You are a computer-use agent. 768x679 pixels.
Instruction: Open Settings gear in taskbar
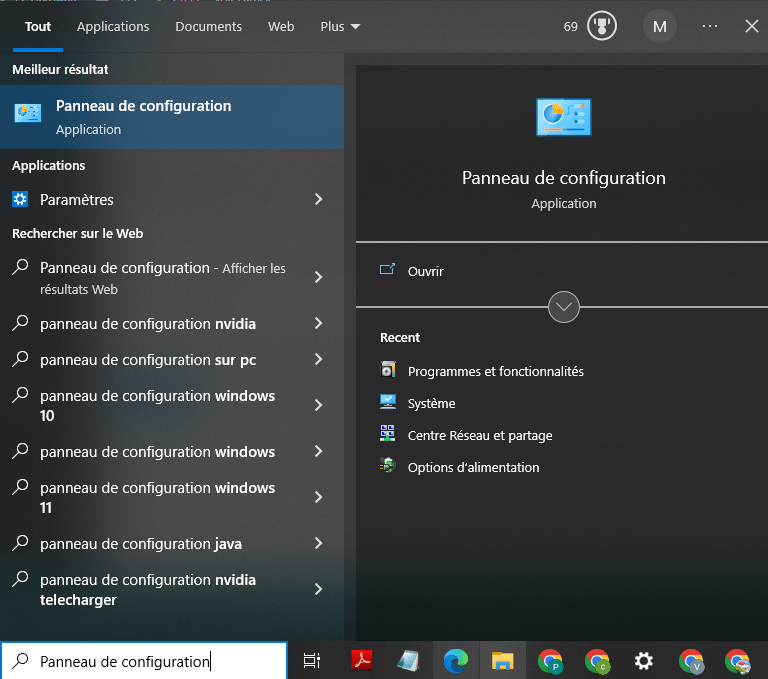pos(644,660)
